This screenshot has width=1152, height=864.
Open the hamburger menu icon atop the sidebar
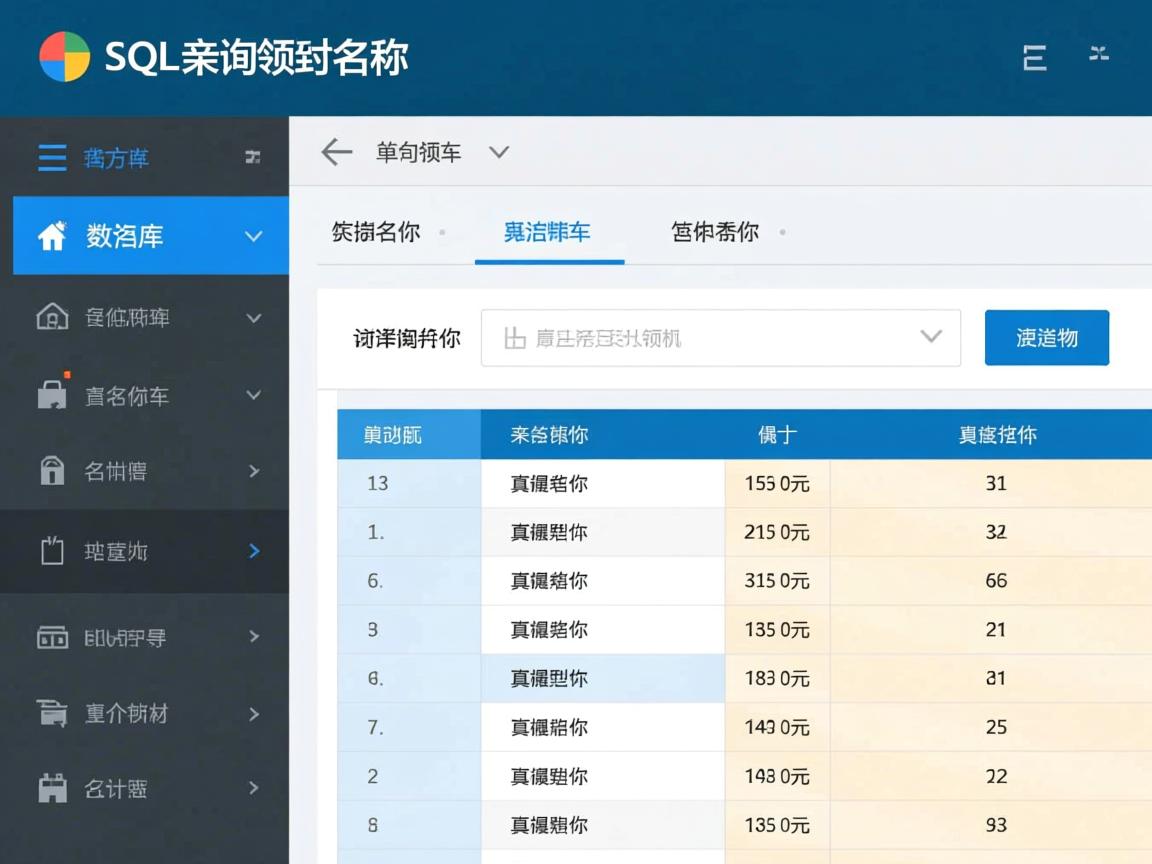coord(51,157)
